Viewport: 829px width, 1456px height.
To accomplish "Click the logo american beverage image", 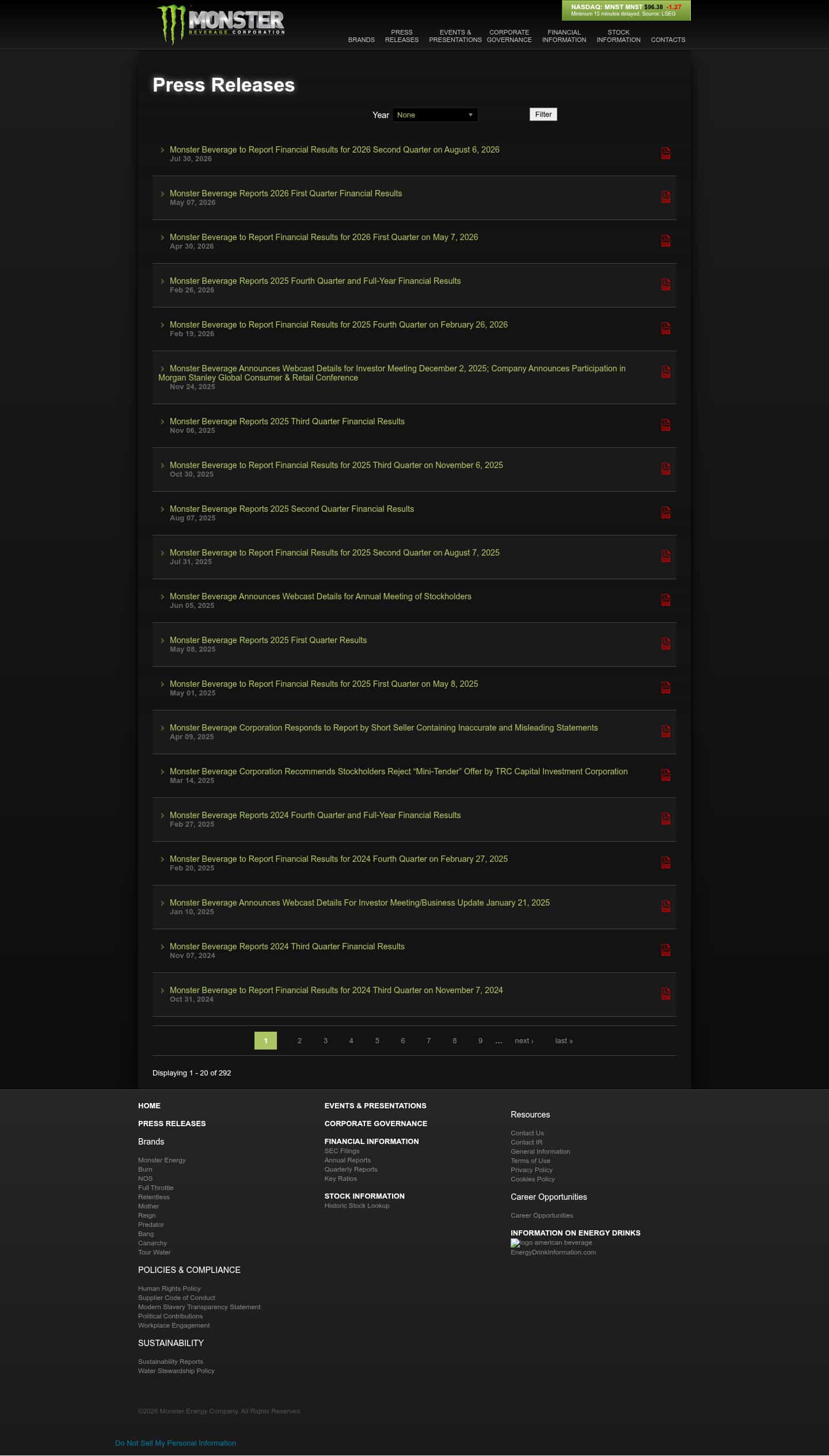I will click(x=551, y=1243).
